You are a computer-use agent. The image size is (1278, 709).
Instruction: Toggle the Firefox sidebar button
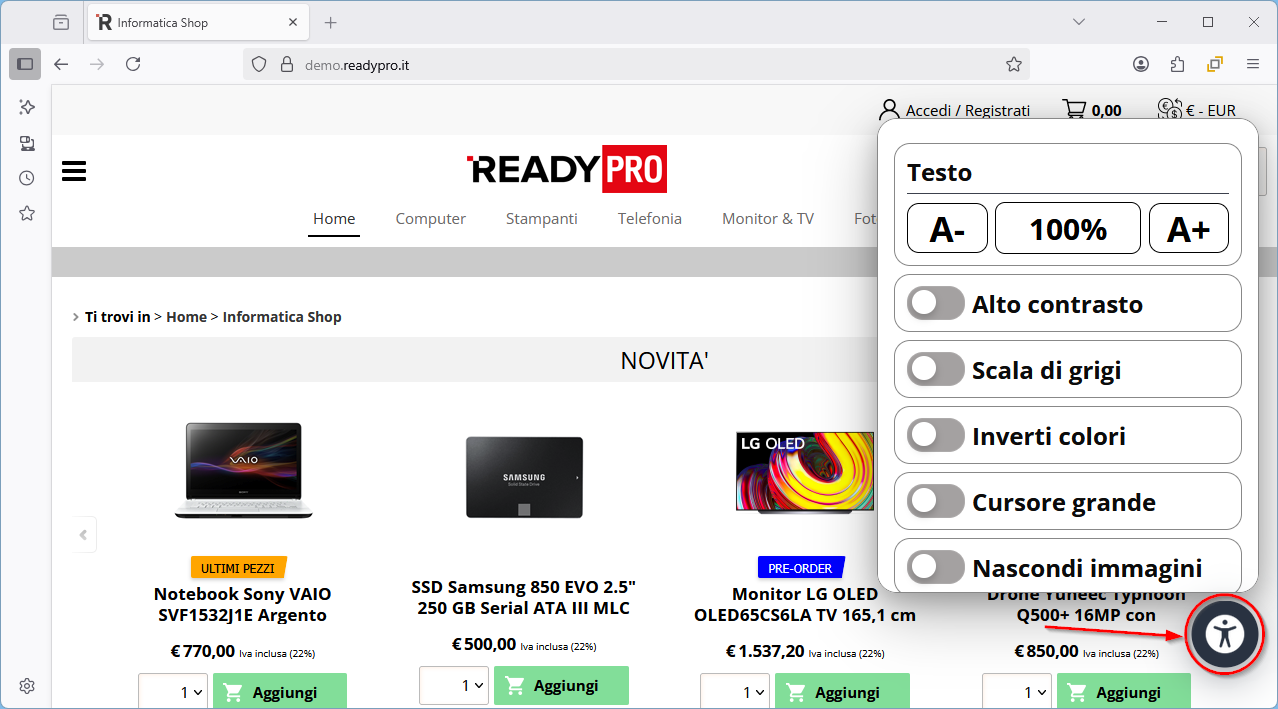coord(25,64)
